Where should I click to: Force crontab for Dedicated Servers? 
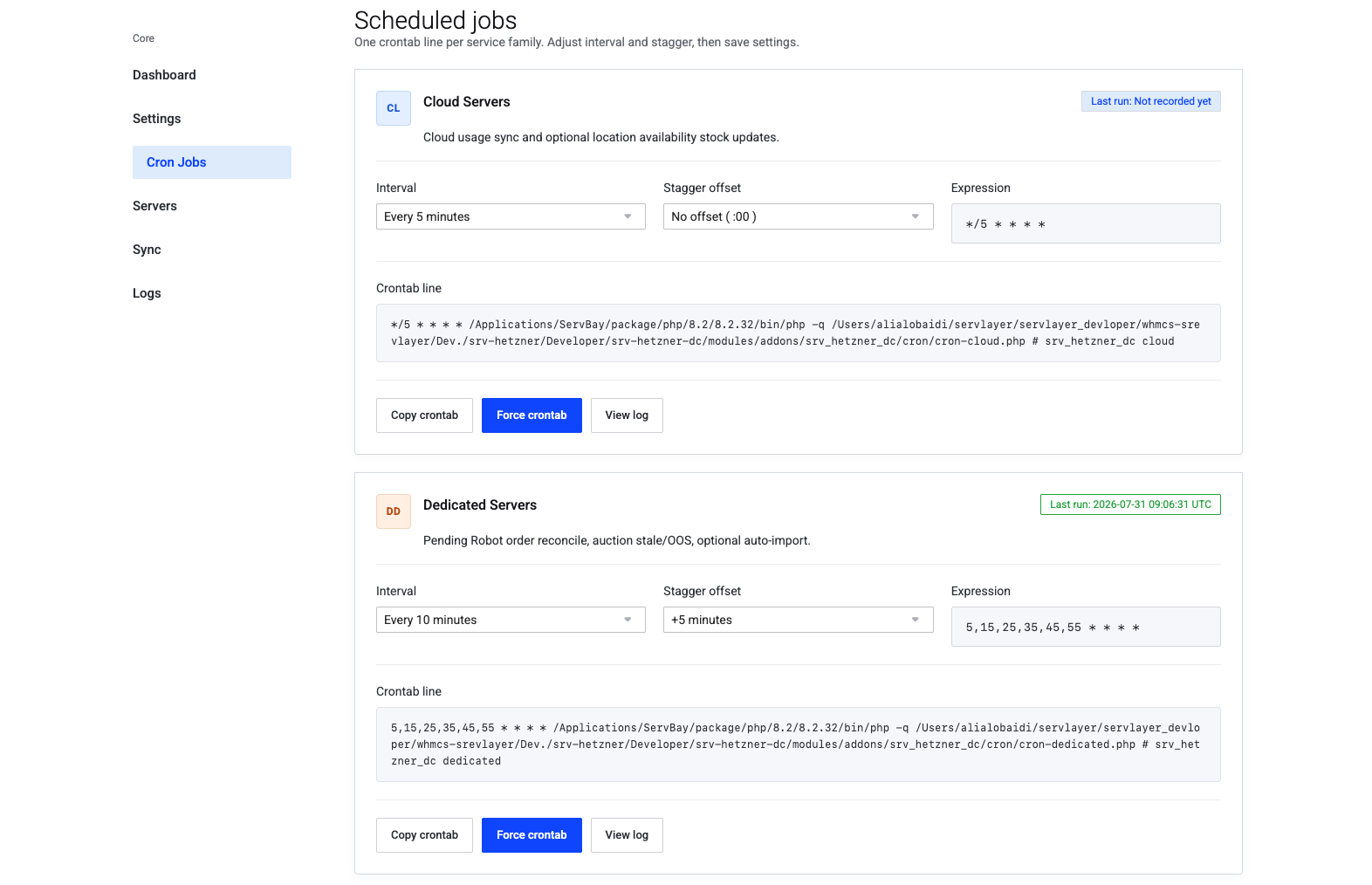point(532,835)
